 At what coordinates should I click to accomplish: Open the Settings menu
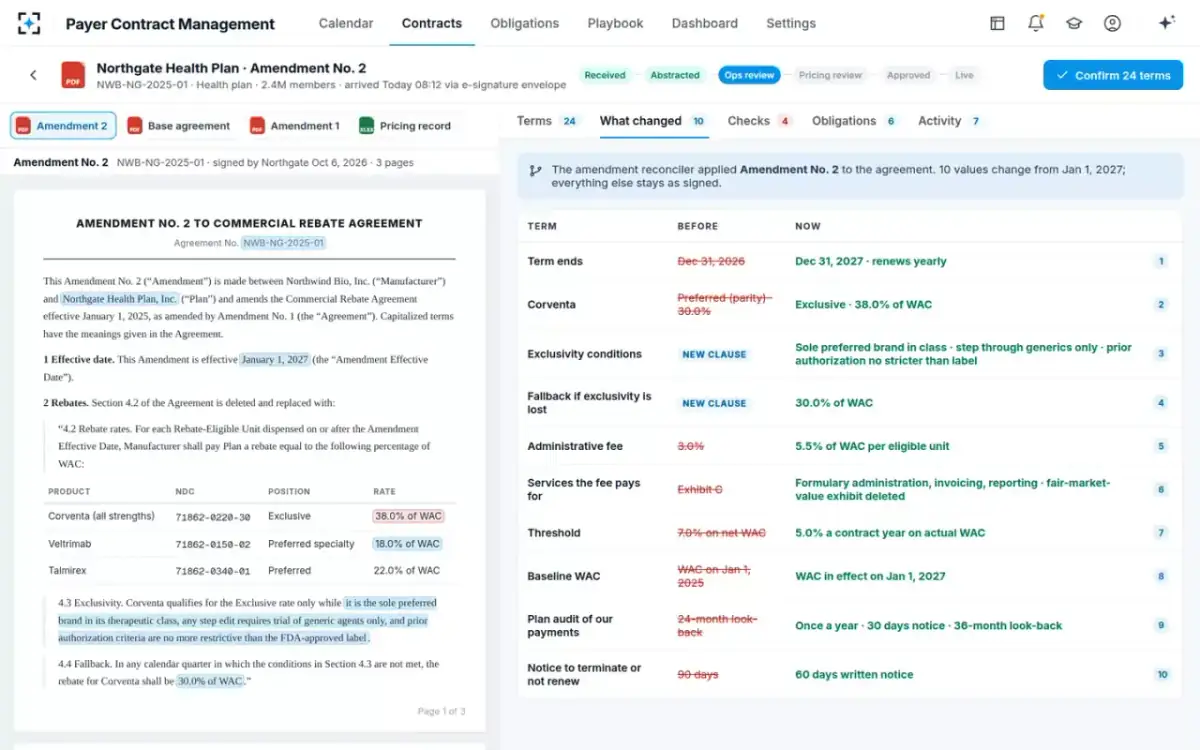(x=791, y=23)
